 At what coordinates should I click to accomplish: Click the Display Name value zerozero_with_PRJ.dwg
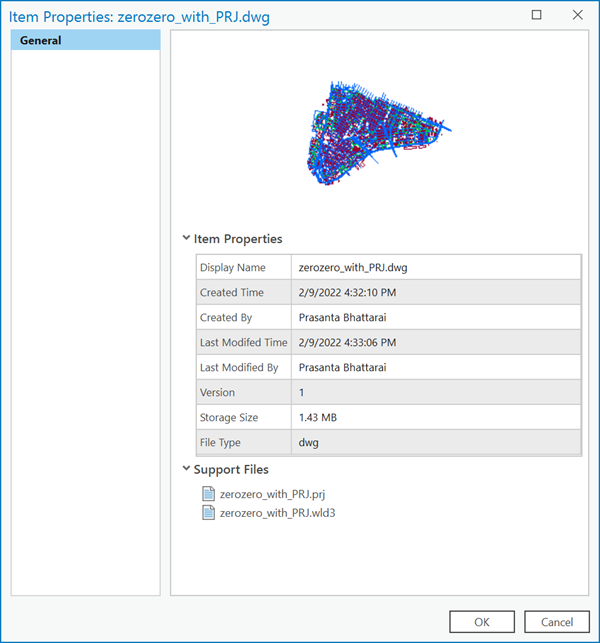click(x=353, y=268)
